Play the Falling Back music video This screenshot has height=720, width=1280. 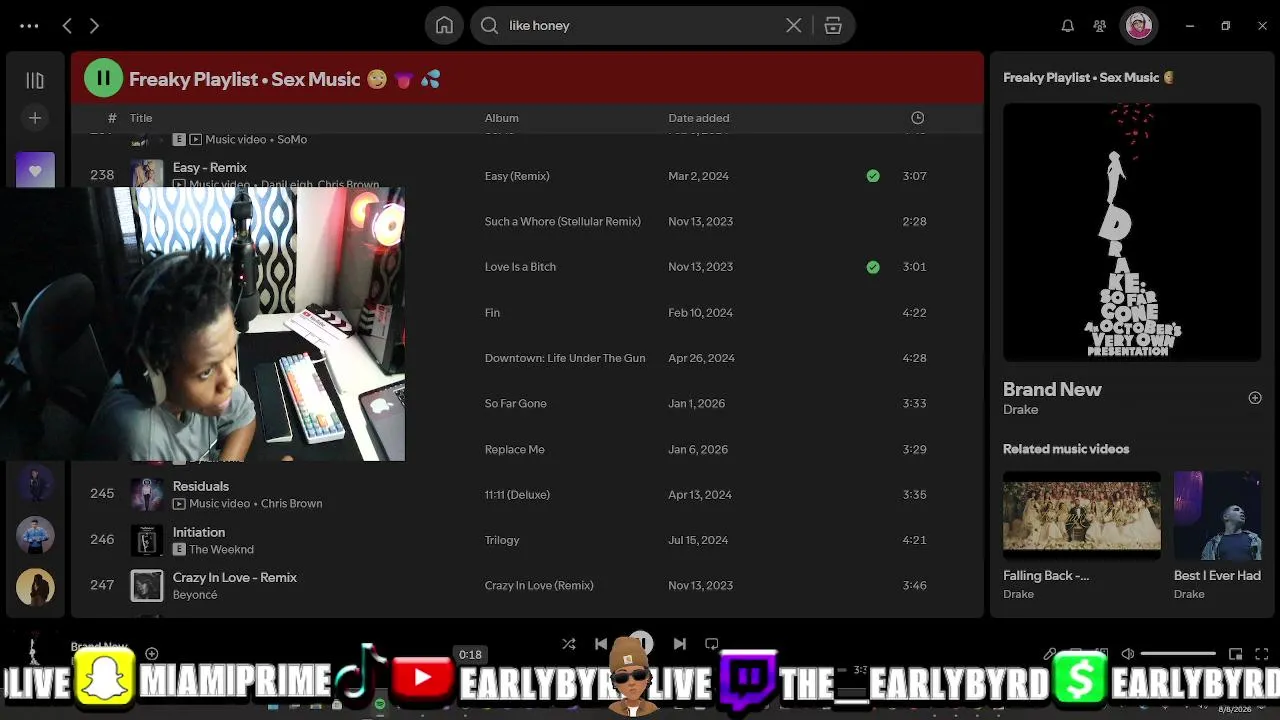[x=1082, y=515]
